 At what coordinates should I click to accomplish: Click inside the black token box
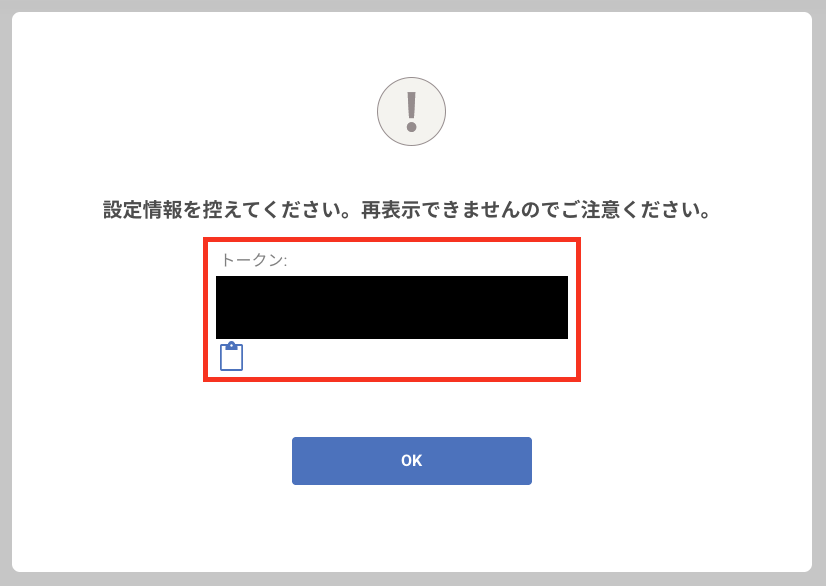click(x=392, y=307)
